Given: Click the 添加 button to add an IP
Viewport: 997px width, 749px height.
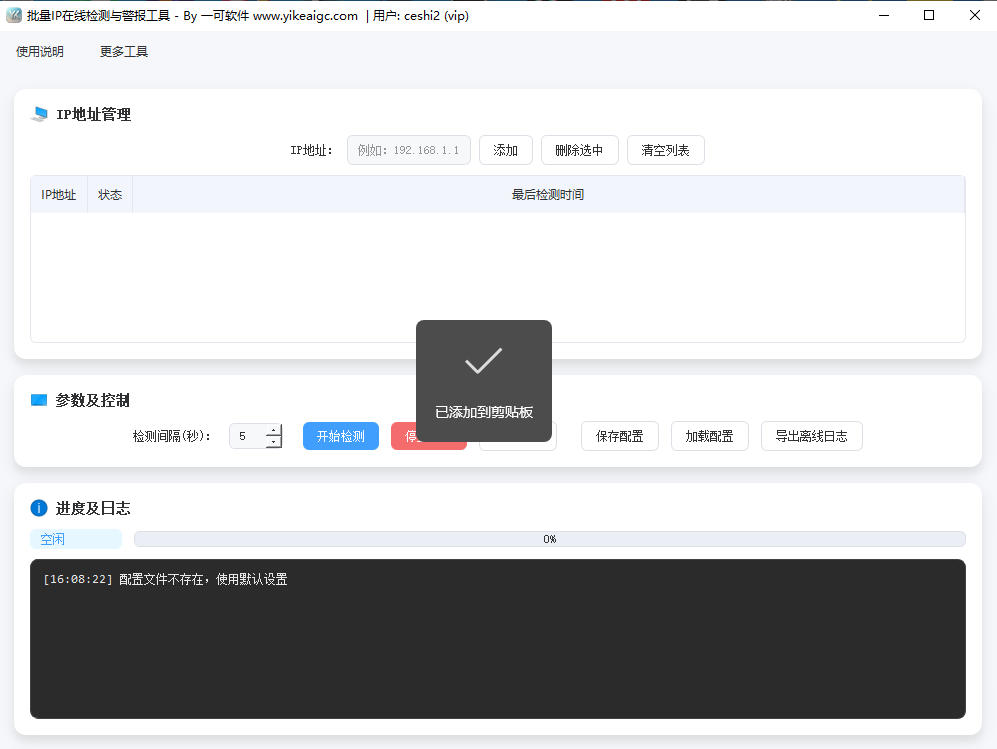Looking at the screenshot, I should (505, 149).
